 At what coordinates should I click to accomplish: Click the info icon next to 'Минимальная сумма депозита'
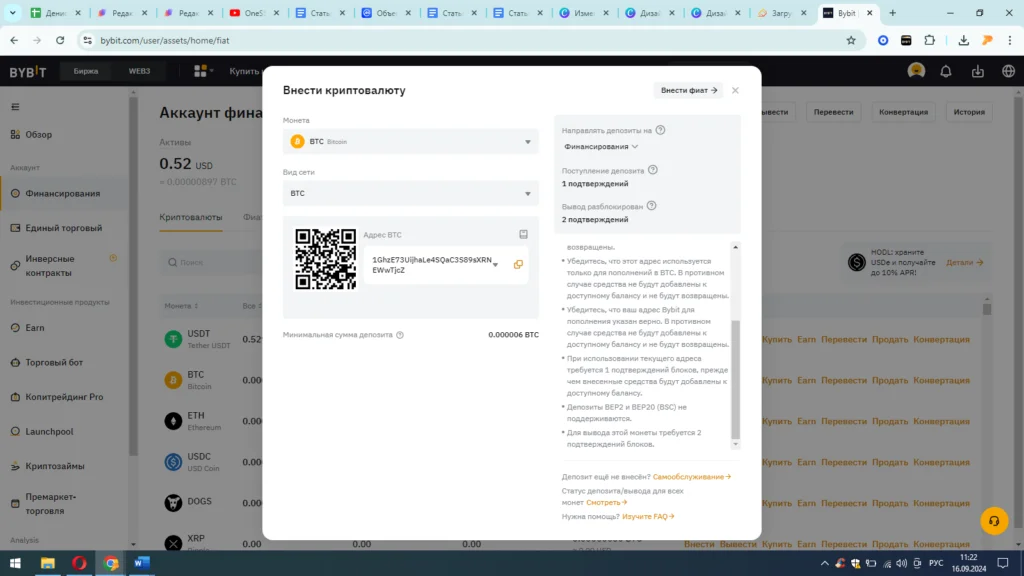400,335
